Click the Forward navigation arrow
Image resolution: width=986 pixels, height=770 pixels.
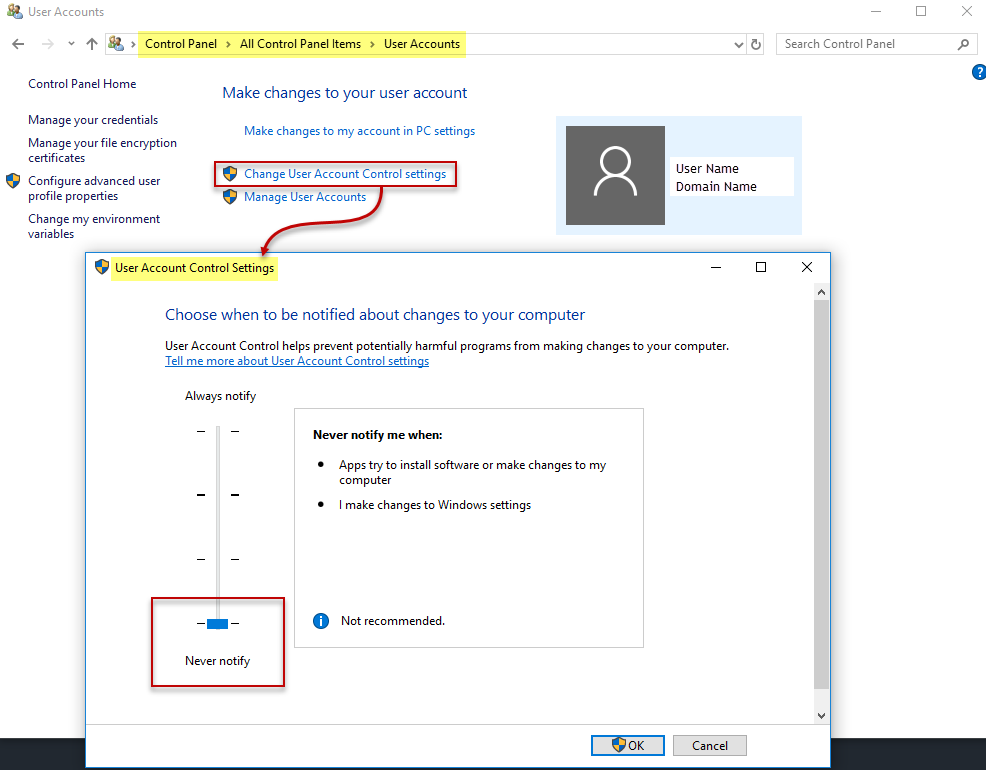[47, 44]
